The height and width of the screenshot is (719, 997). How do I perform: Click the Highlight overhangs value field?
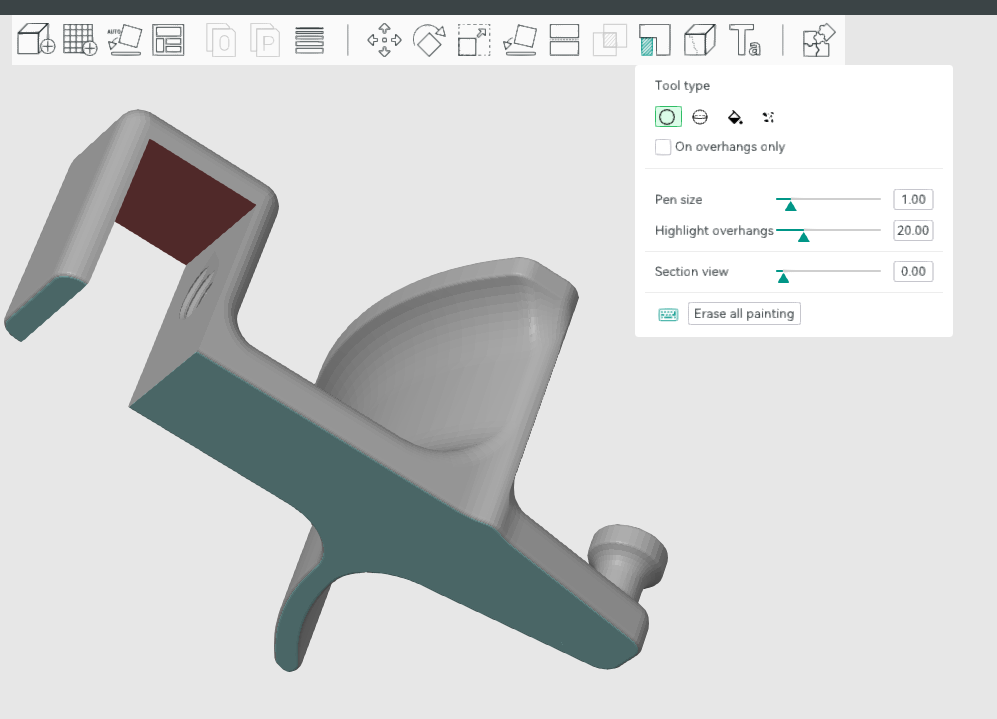click(912, 231)
